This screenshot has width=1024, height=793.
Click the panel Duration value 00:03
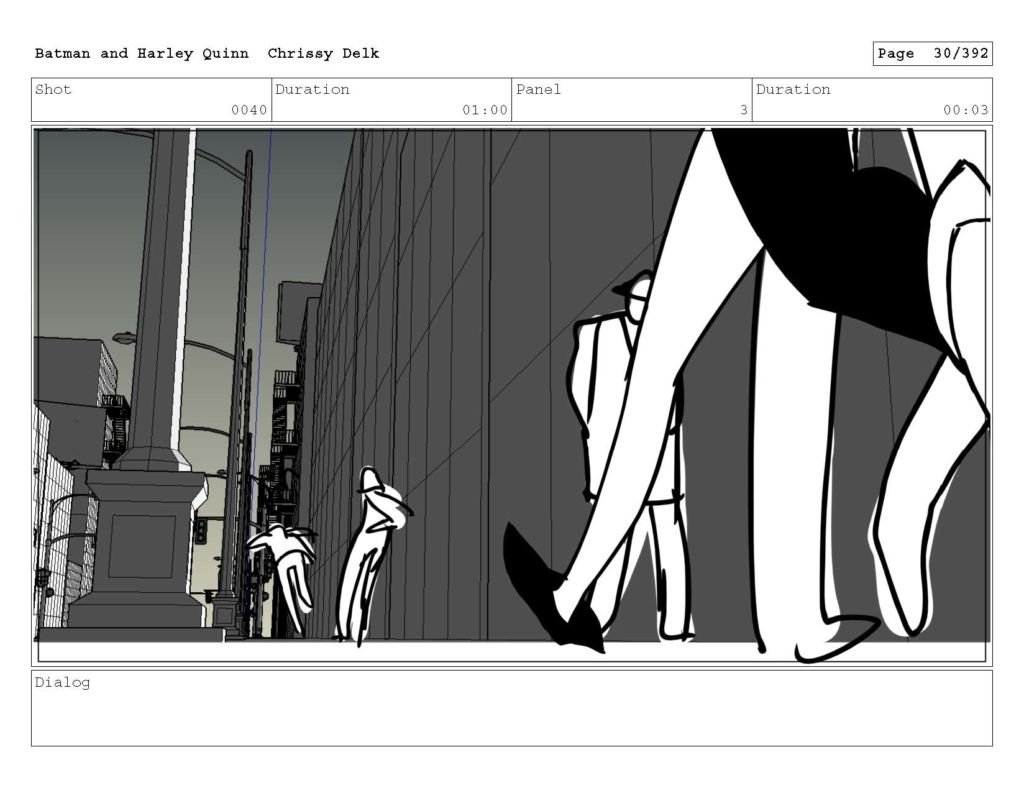click(965, 110)
